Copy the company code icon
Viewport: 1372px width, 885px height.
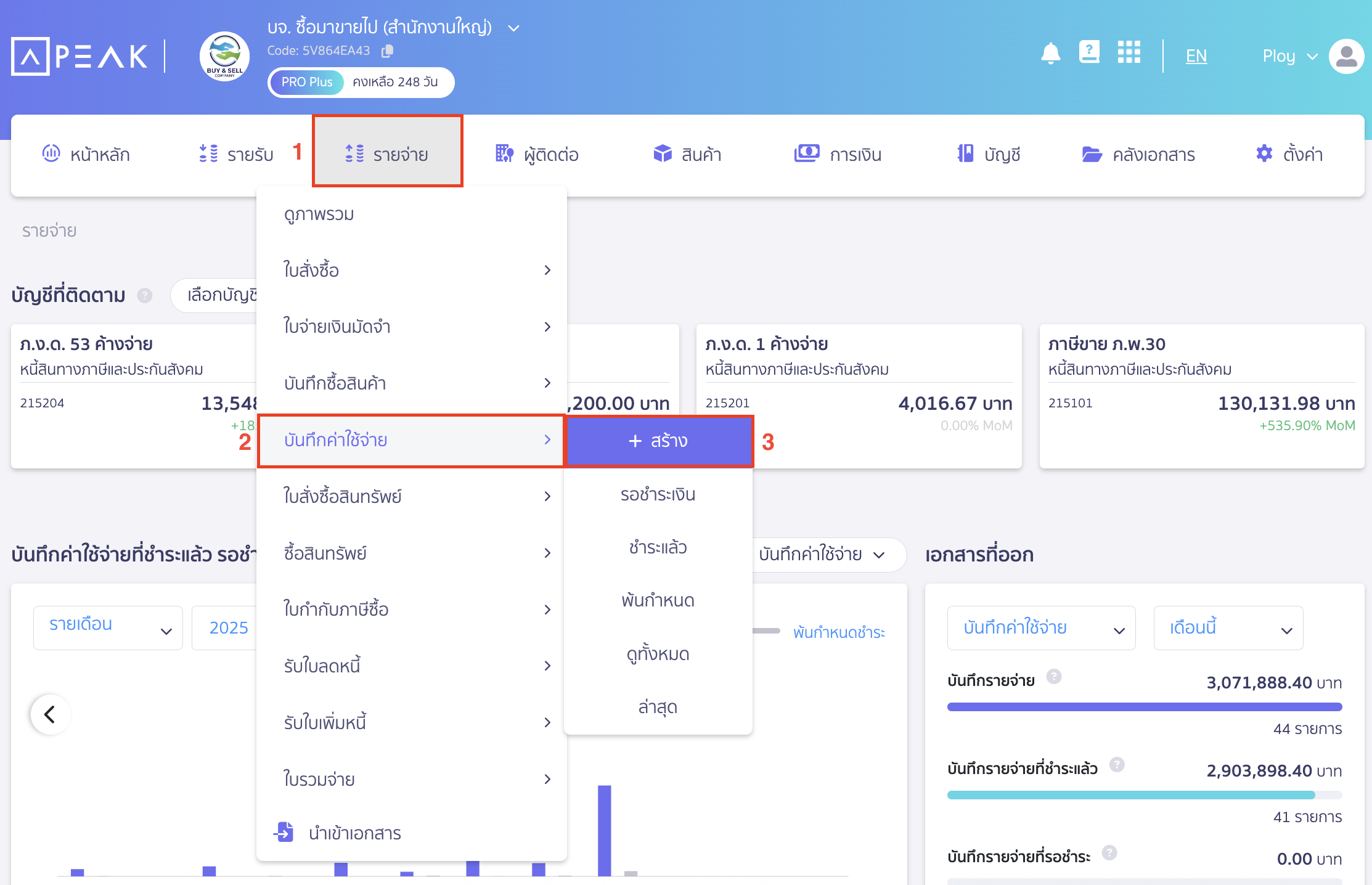[387, 51]
